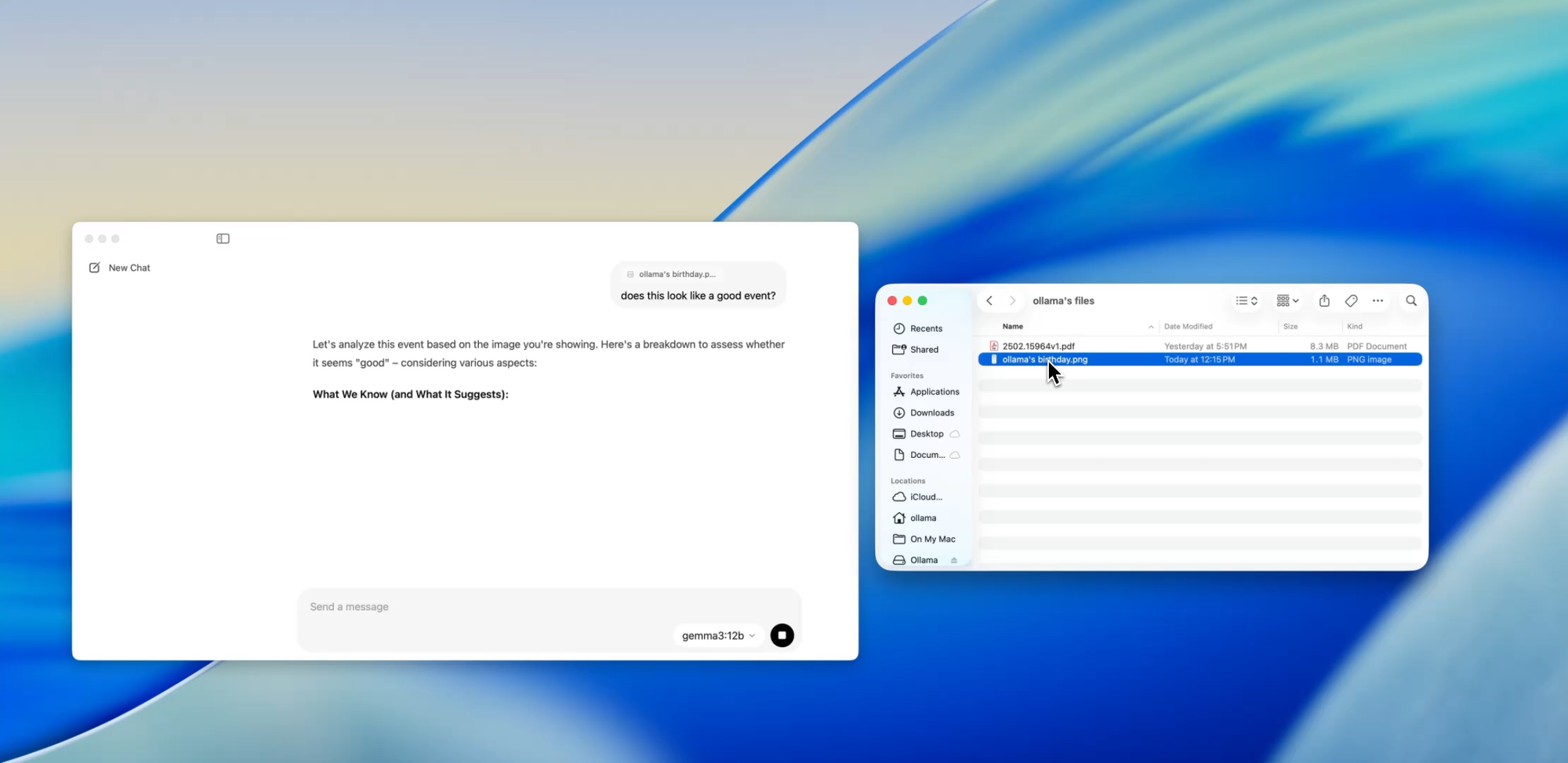Click the Applications icon in the sidebar

(x=899, y=391)
